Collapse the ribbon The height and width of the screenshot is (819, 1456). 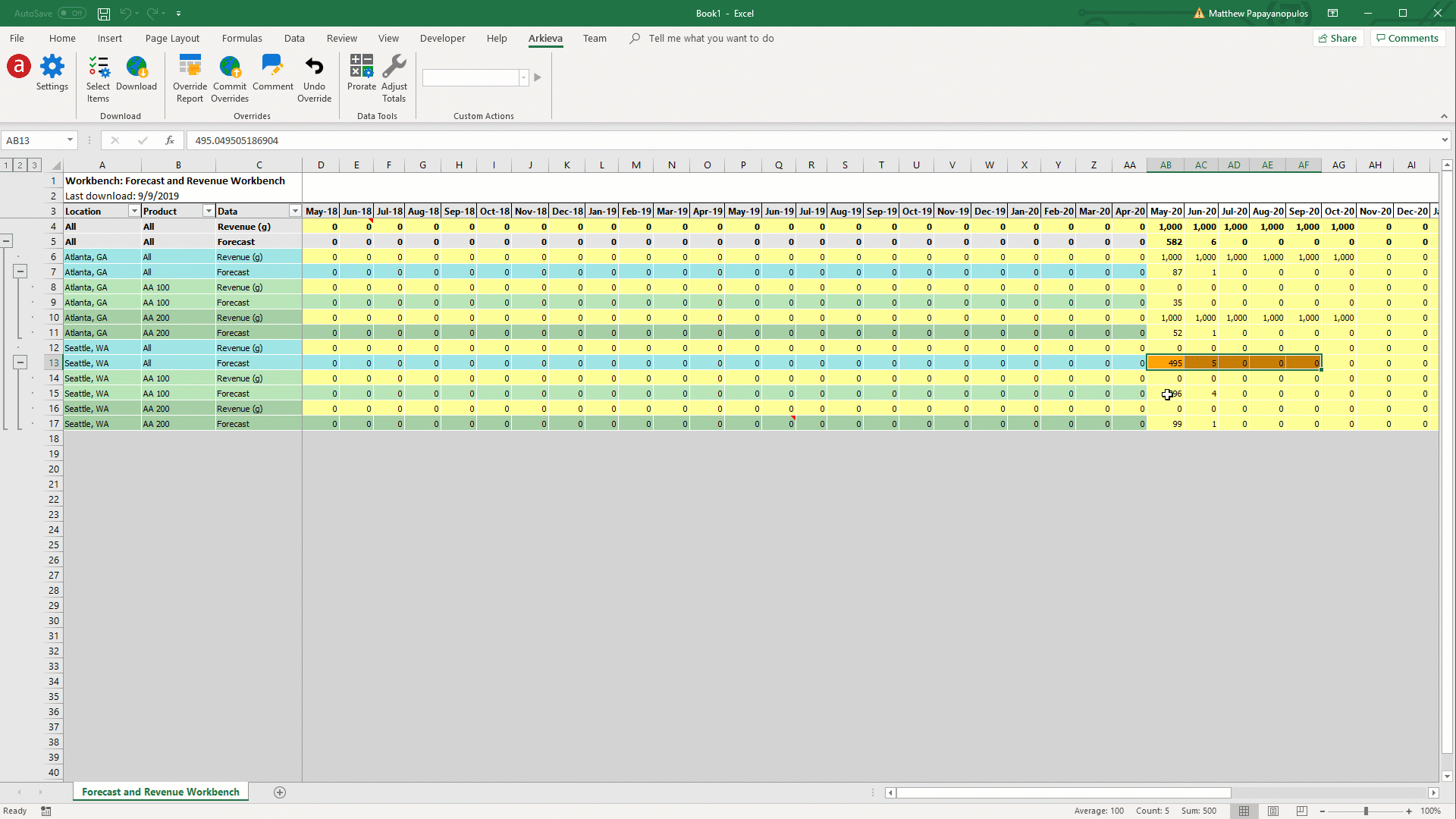click(x=1444, y=116)
